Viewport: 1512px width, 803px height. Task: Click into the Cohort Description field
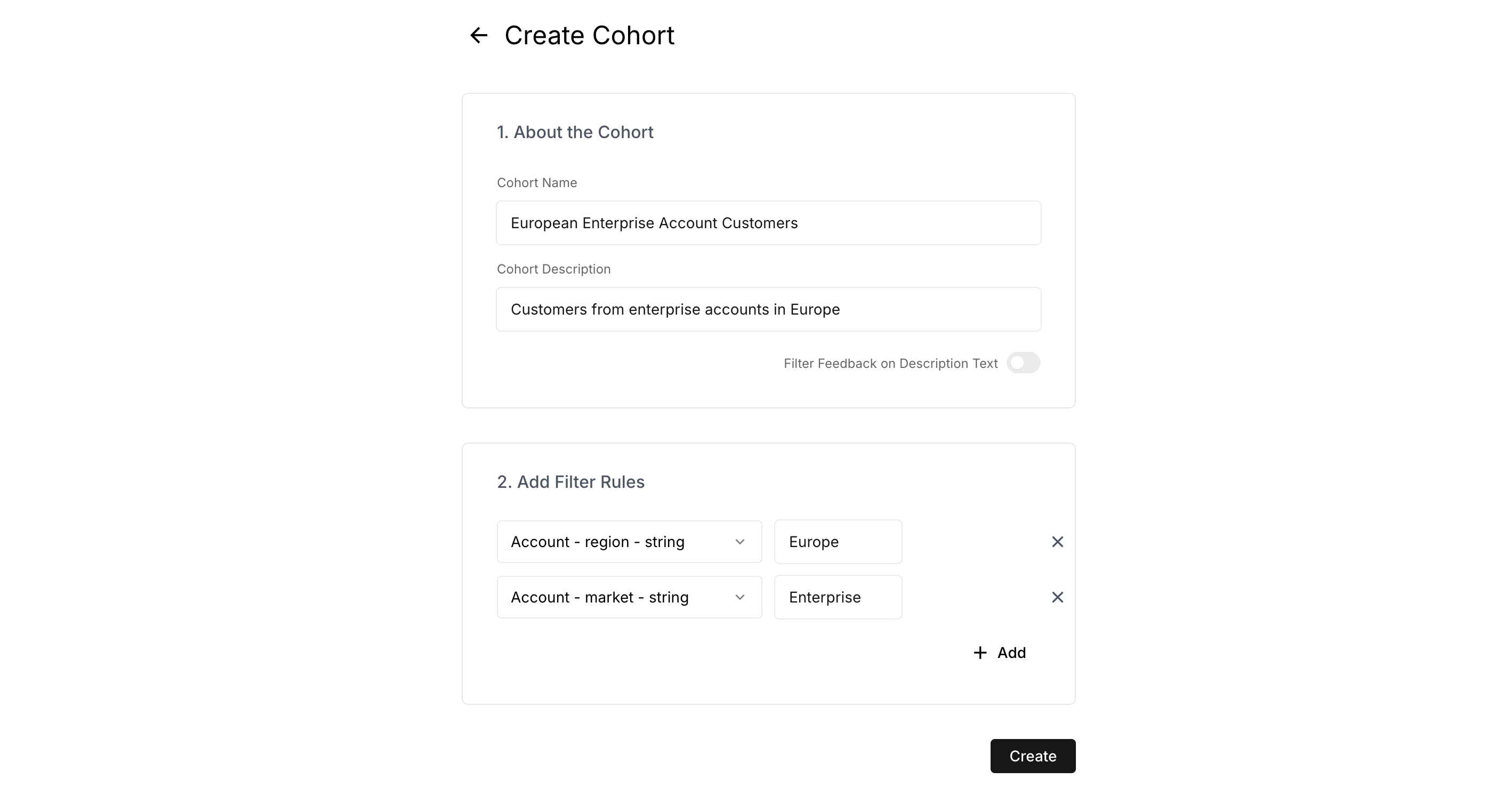click(768, 309)
